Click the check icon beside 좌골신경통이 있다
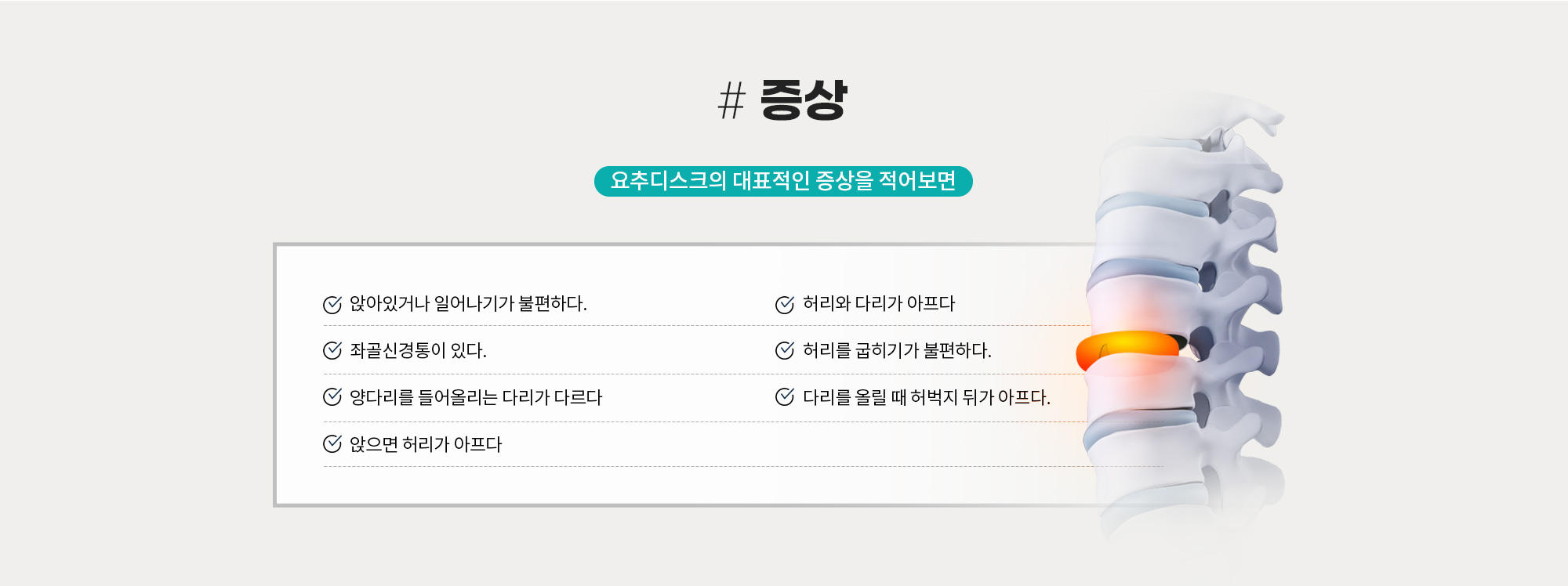This screenshot has width=1568, height=586. coord(332,350)
